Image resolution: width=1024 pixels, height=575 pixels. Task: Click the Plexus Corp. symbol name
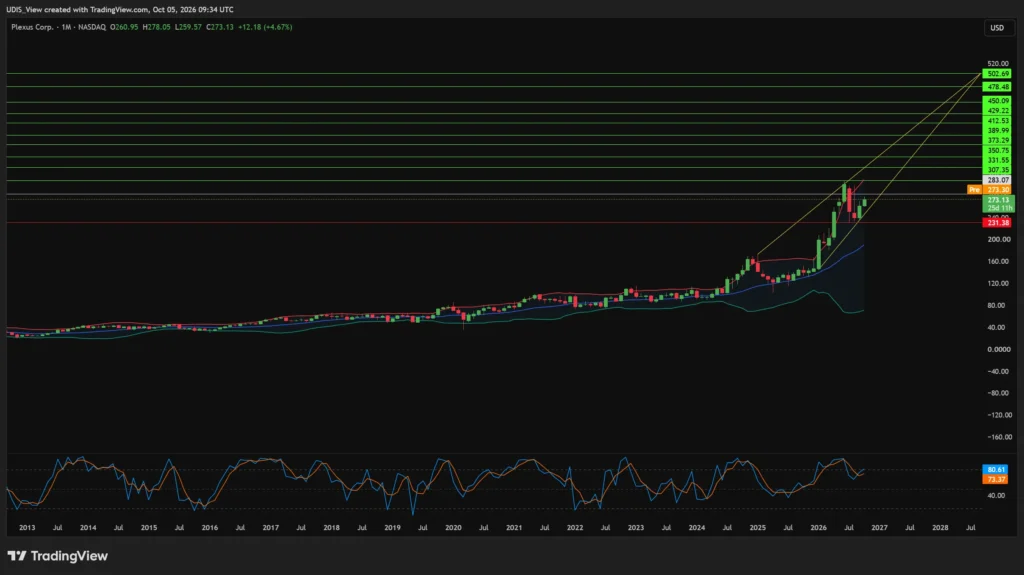[x=33, y=27]
